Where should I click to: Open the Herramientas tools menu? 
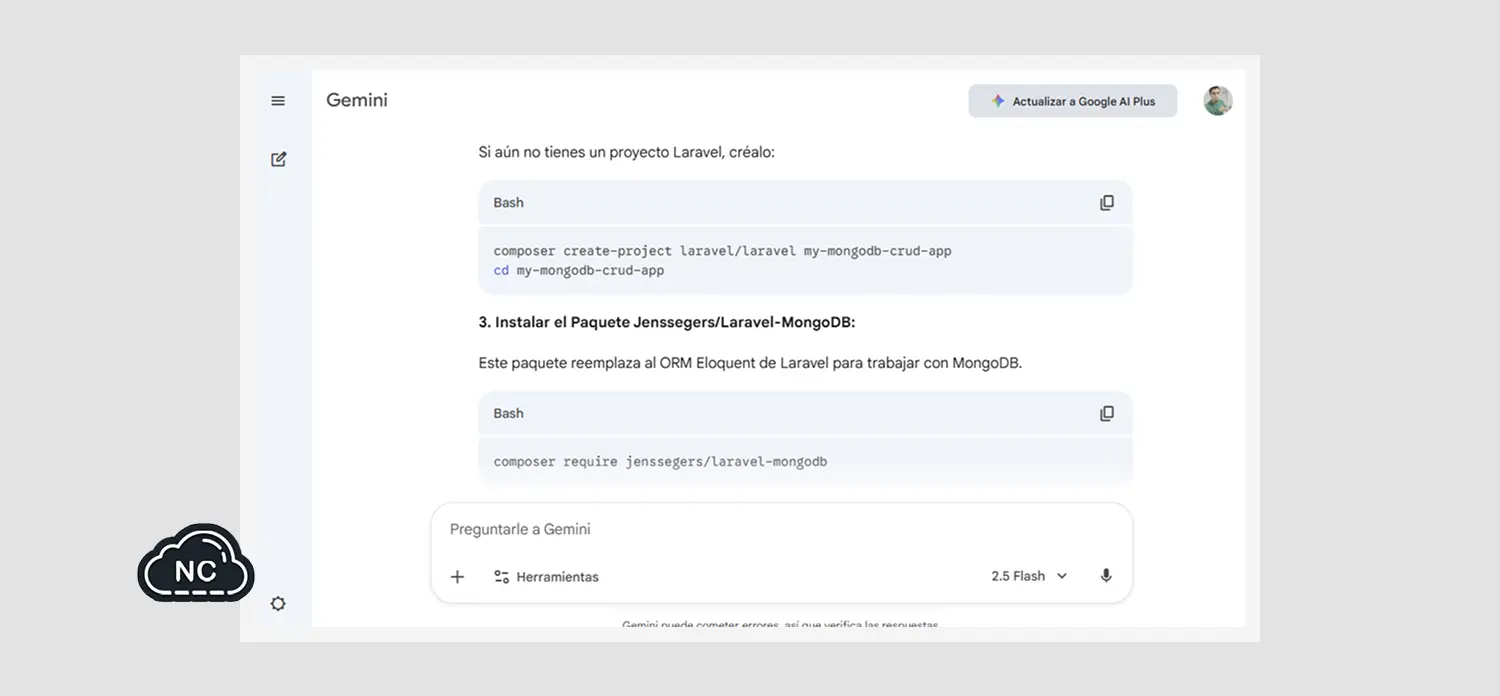tap(546, 577)
